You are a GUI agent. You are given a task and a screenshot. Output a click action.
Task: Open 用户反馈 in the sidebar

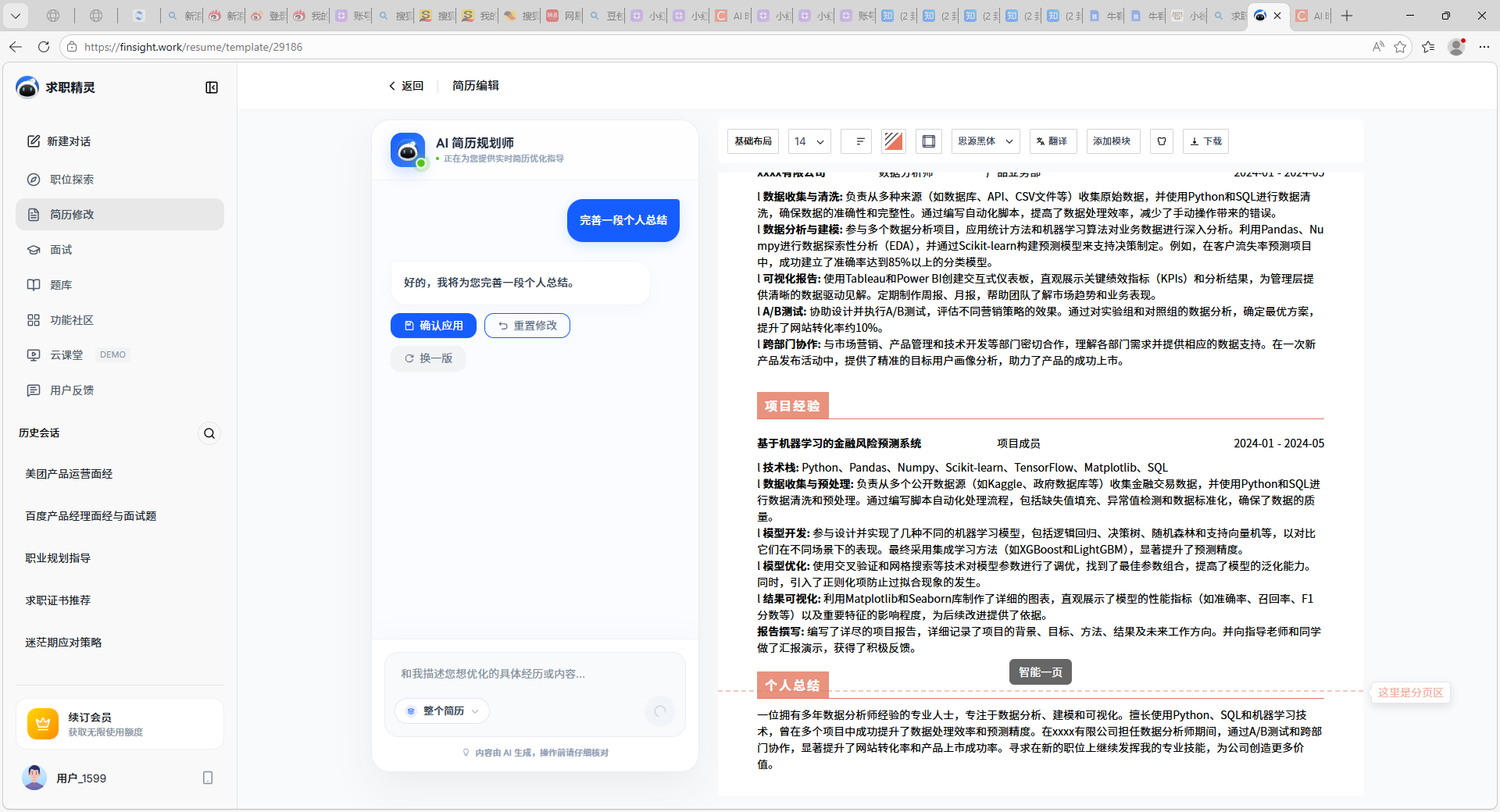[x=120, y=390]
